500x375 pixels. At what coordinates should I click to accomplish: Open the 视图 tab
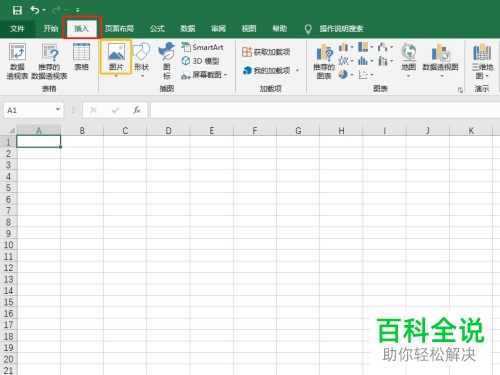tap(249, 29)
